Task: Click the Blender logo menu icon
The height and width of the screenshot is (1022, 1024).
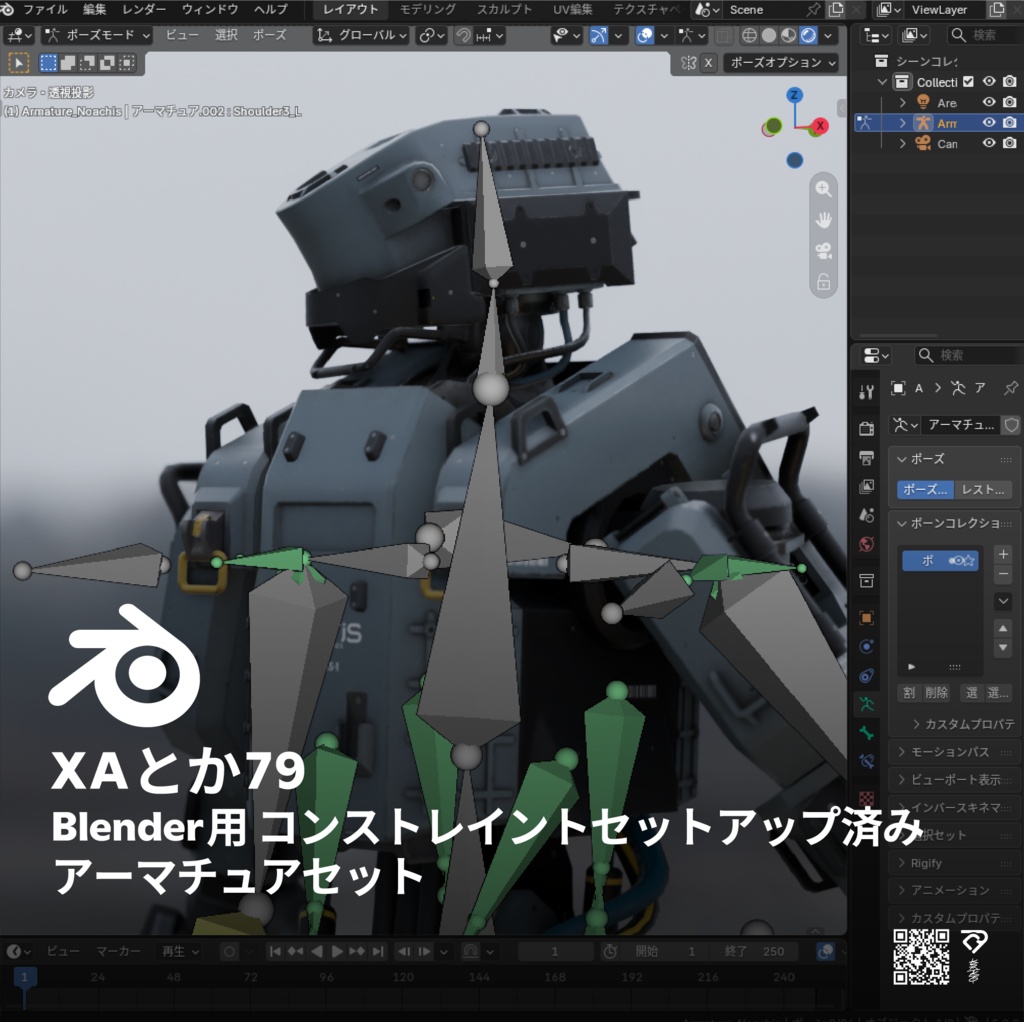Action: coord(7,9)
